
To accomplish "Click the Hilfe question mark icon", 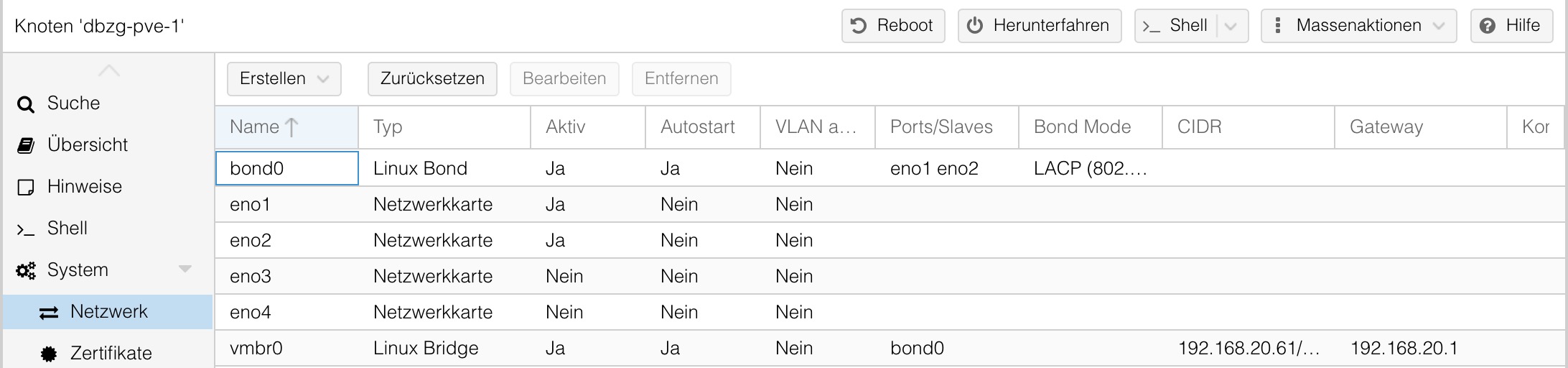I will (1488, 26).
